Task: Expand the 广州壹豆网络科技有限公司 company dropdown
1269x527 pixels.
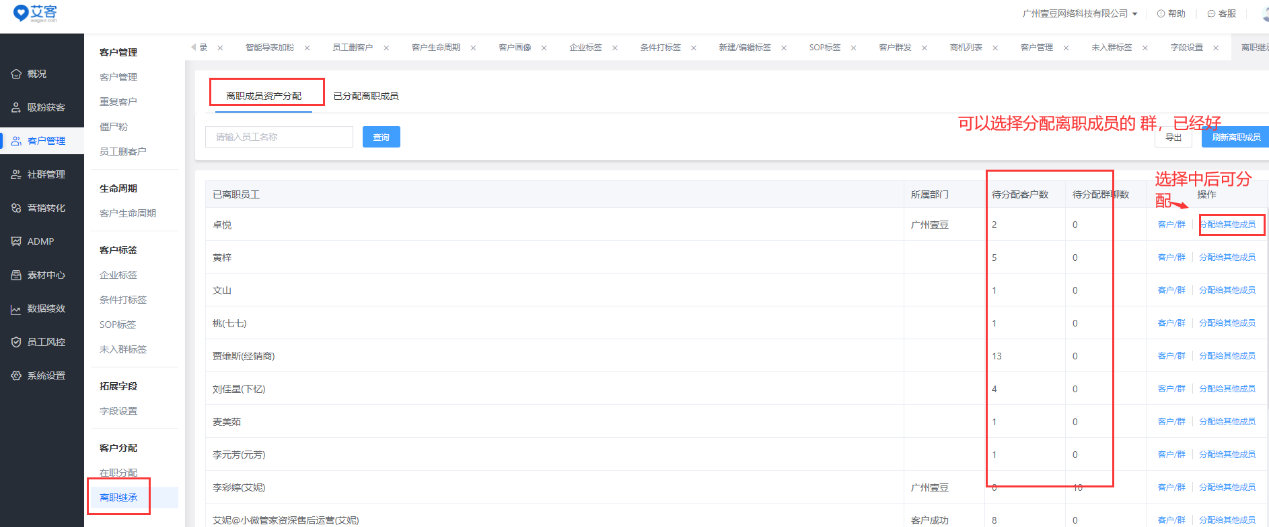Action: click(1080, 14)
